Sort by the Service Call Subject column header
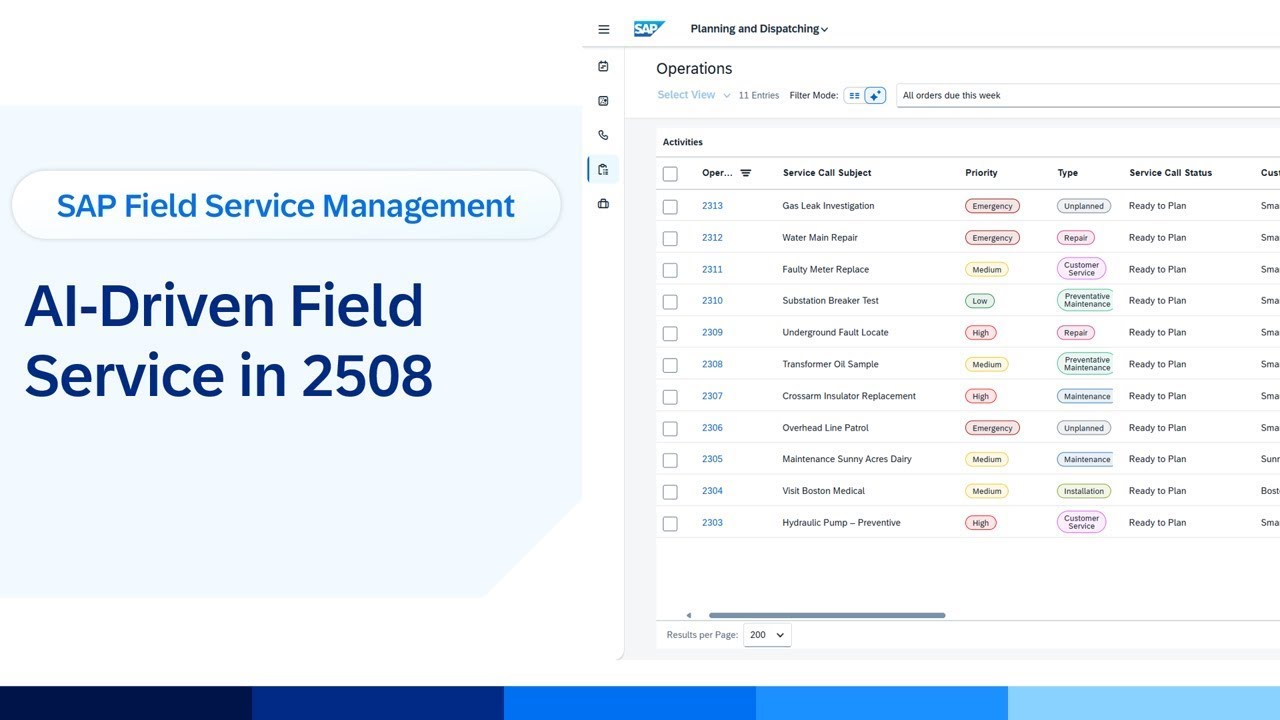 click(x=827, y=173)
